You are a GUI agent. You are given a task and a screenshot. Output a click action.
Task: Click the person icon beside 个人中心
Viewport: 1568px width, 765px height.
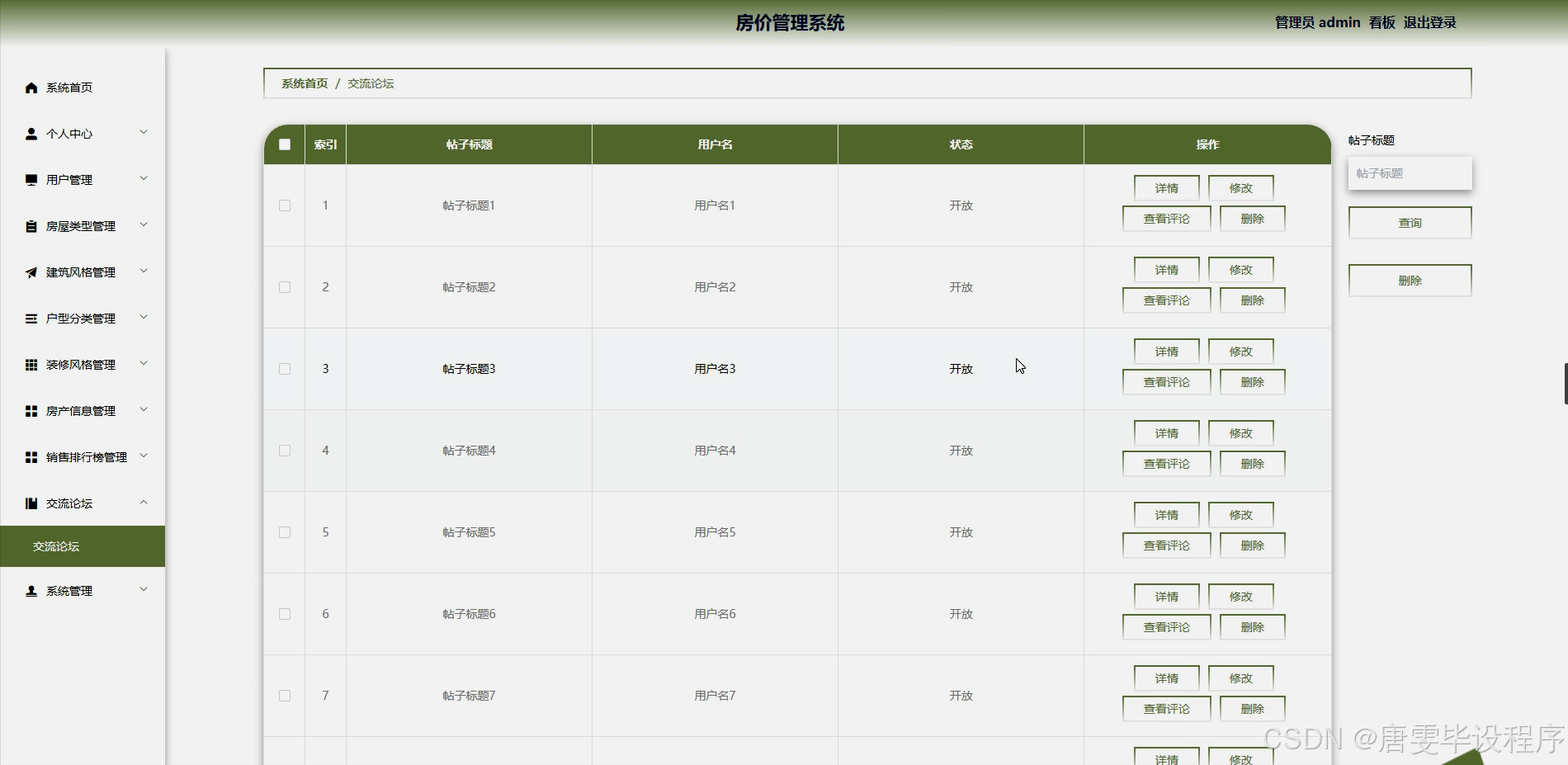31,134
